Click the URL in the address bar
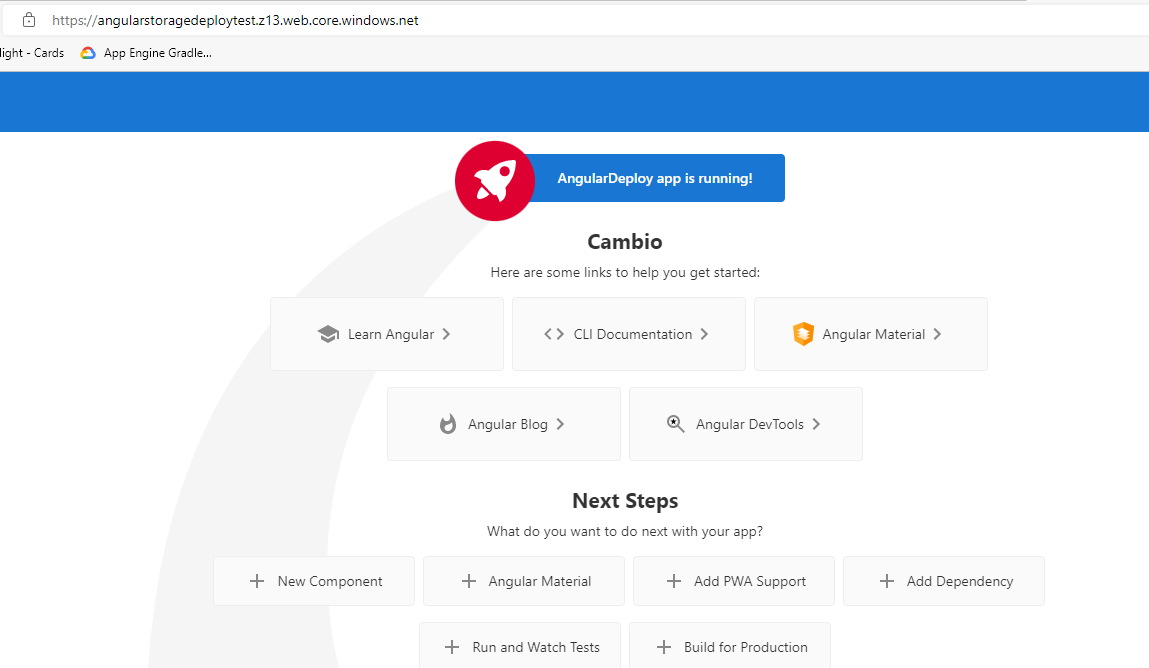1149x668 pixels. point(235,20)
